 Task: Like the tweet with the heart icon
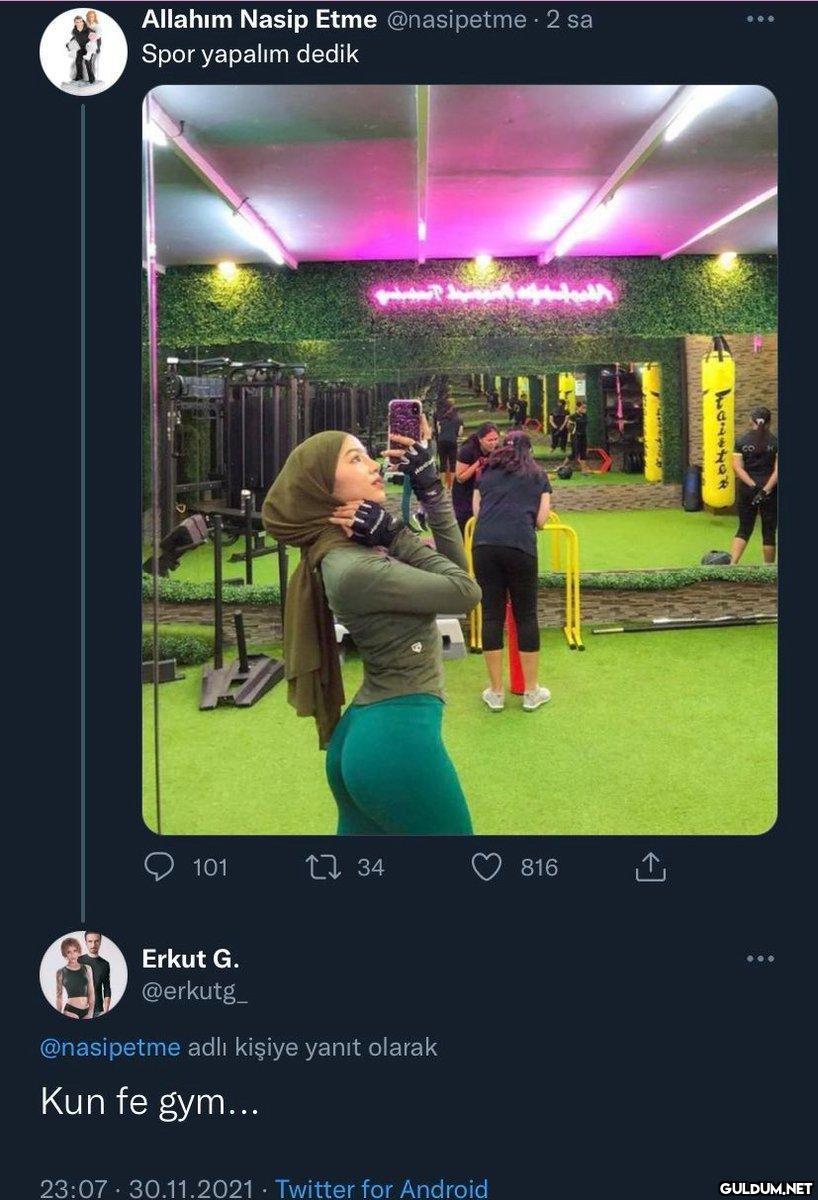pyautogui.click(x=486, y=866)
